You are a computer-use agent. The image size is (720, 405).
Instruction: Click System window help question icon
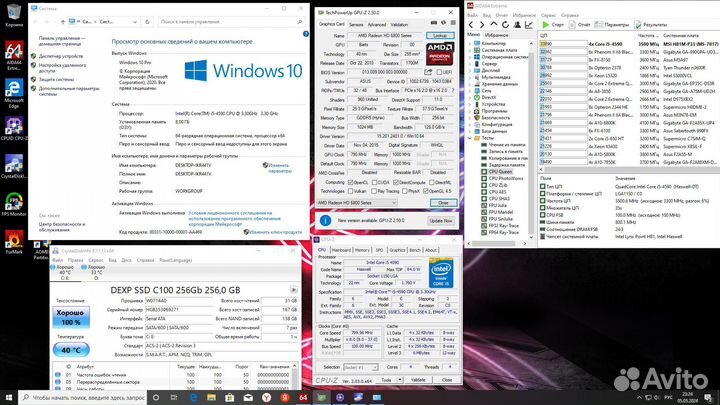[x=306, y=34]
